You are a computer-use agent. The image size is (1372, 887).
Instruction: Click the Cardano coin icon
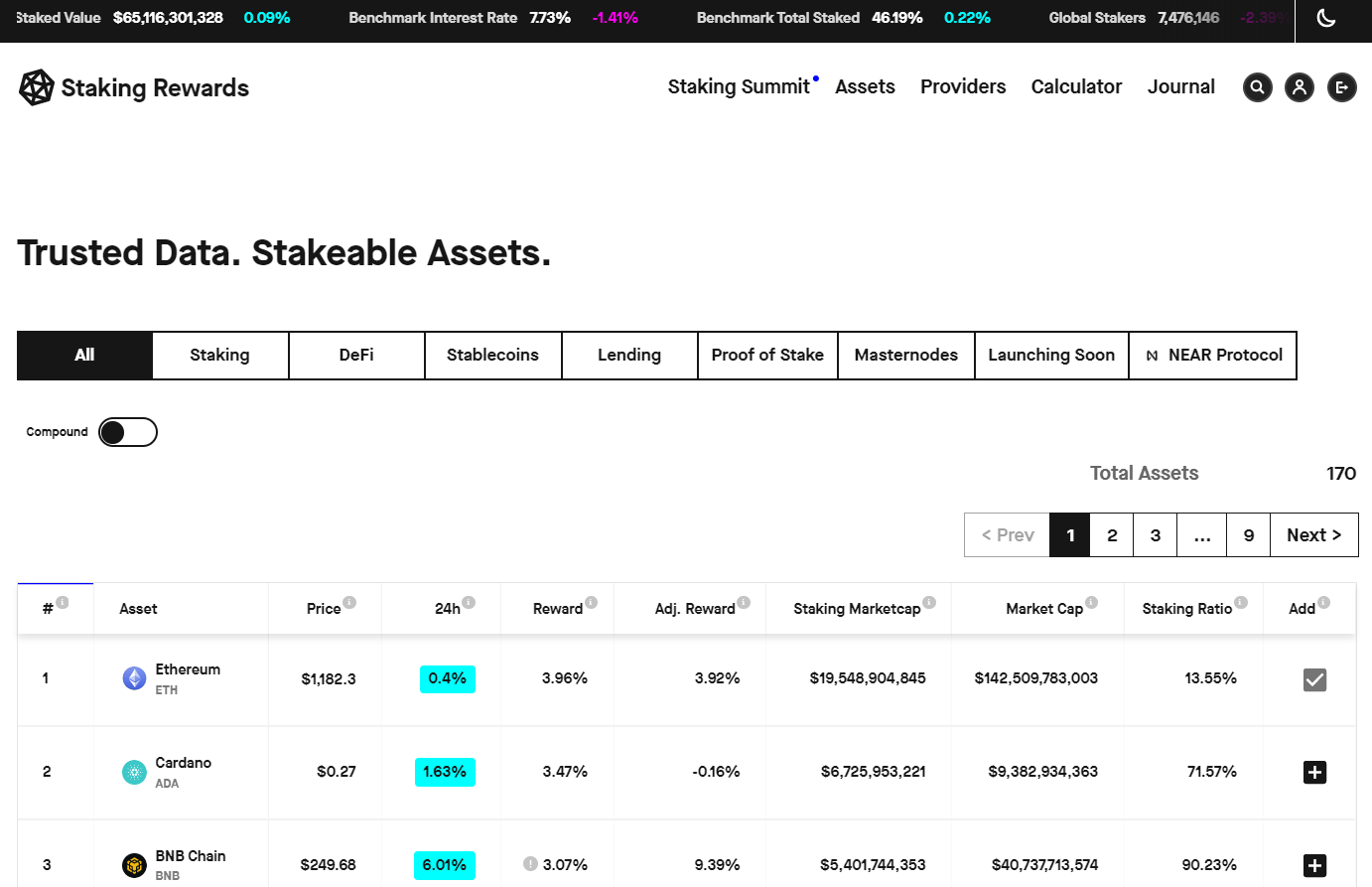point(134,772)
